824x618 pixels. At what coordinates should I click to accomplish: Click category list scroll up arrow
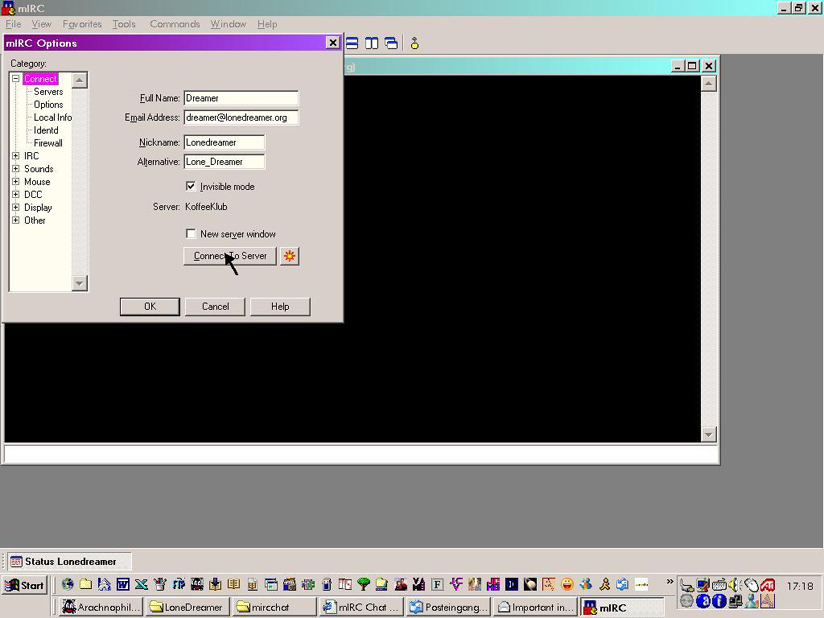click(79, 80)
